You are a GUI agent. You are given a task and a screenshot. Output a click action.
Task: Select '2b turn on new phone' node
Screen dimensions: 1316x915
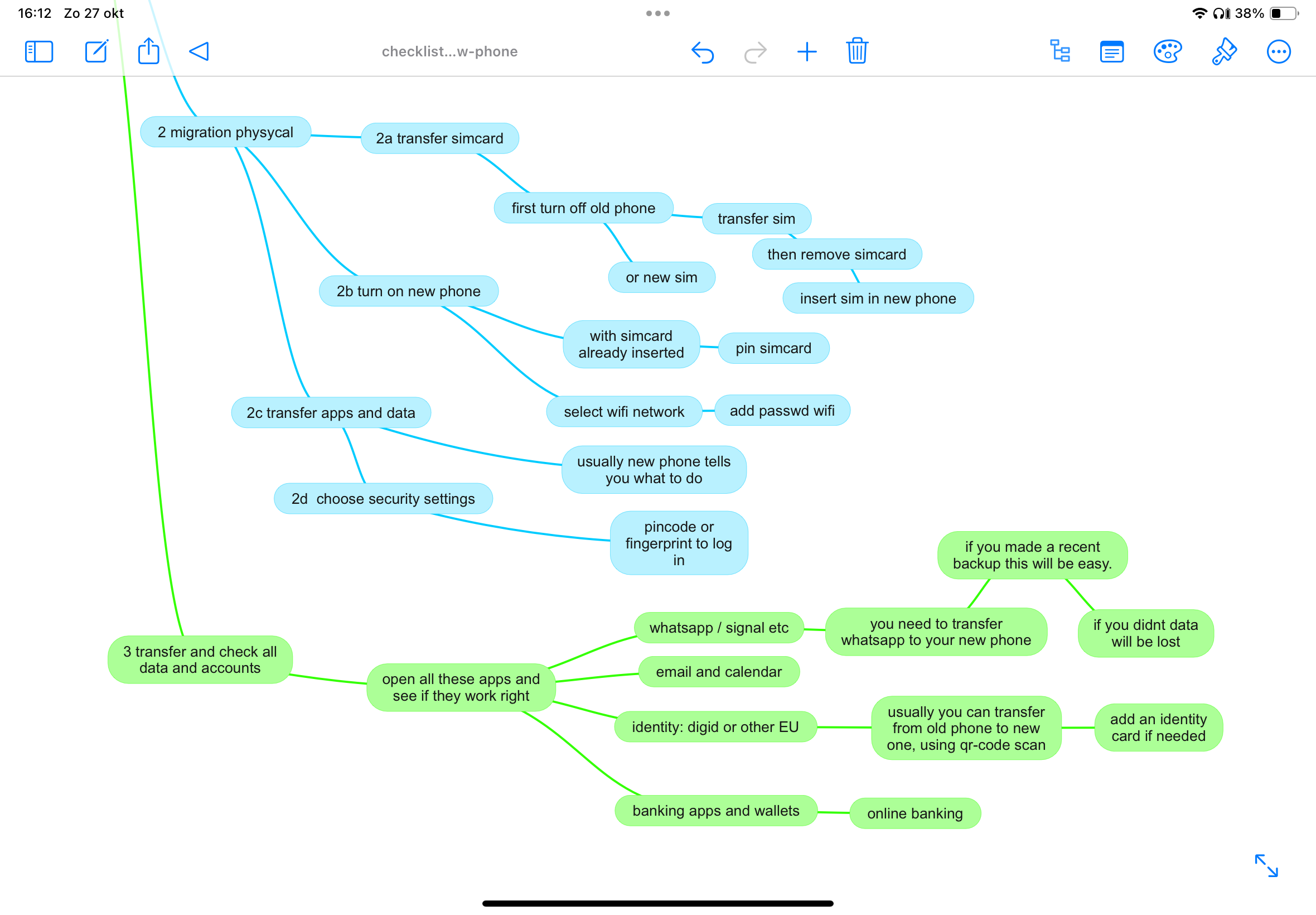tap(409, 291)
